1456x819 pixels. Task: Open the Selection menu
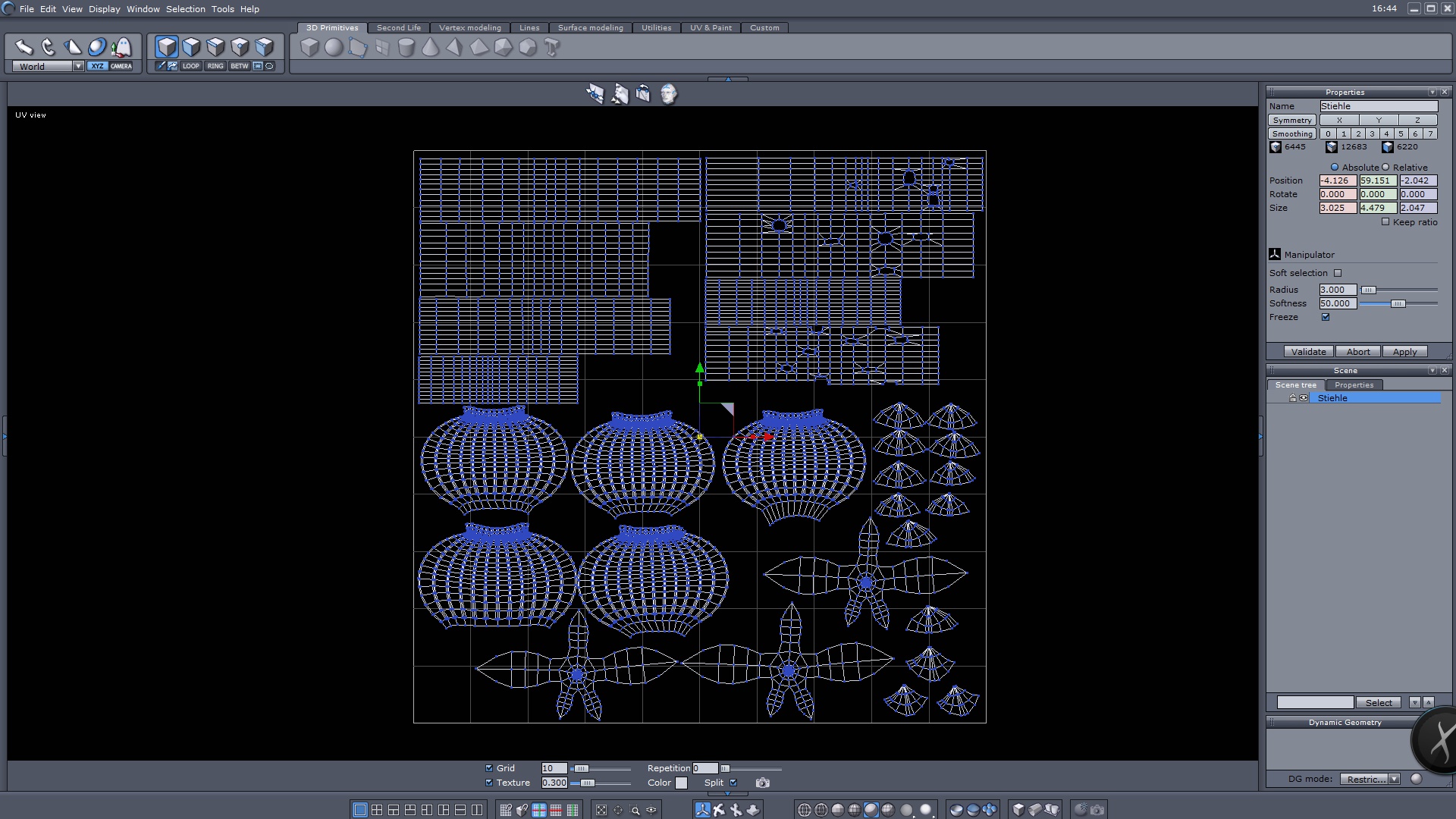point(185,9)
